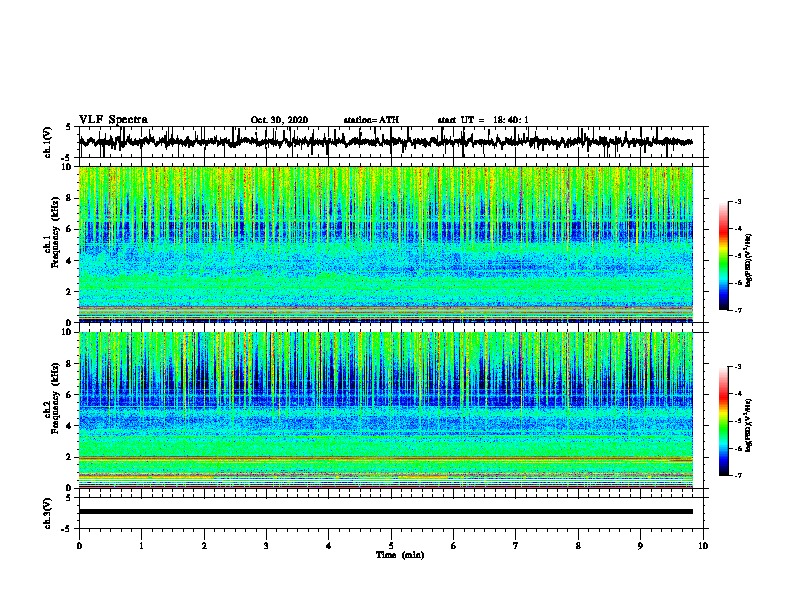Click time axis tick label "10"

tap(703, 546)
